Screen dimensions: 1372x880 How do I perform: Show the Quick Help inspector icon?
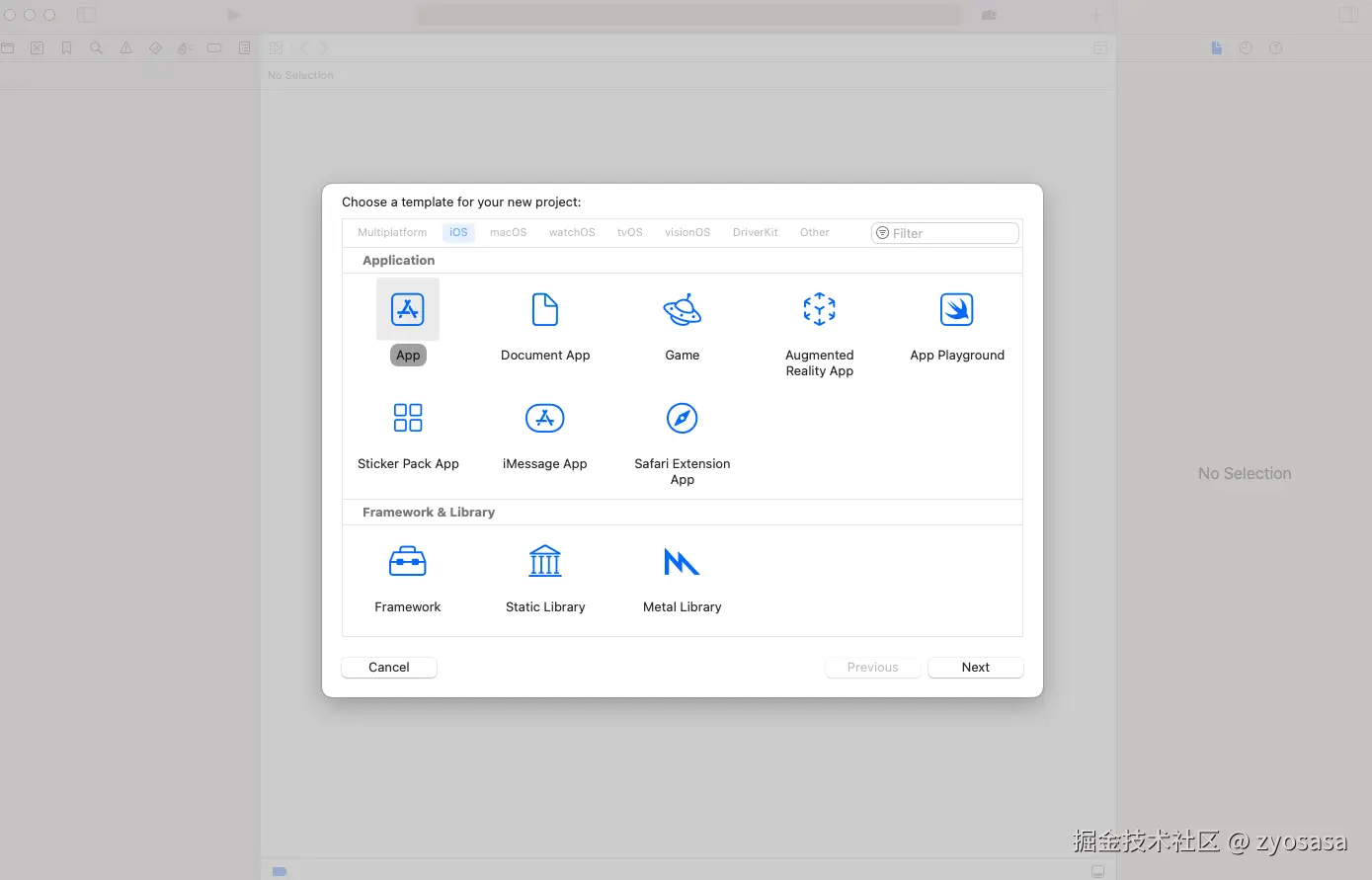point(1276,47)
